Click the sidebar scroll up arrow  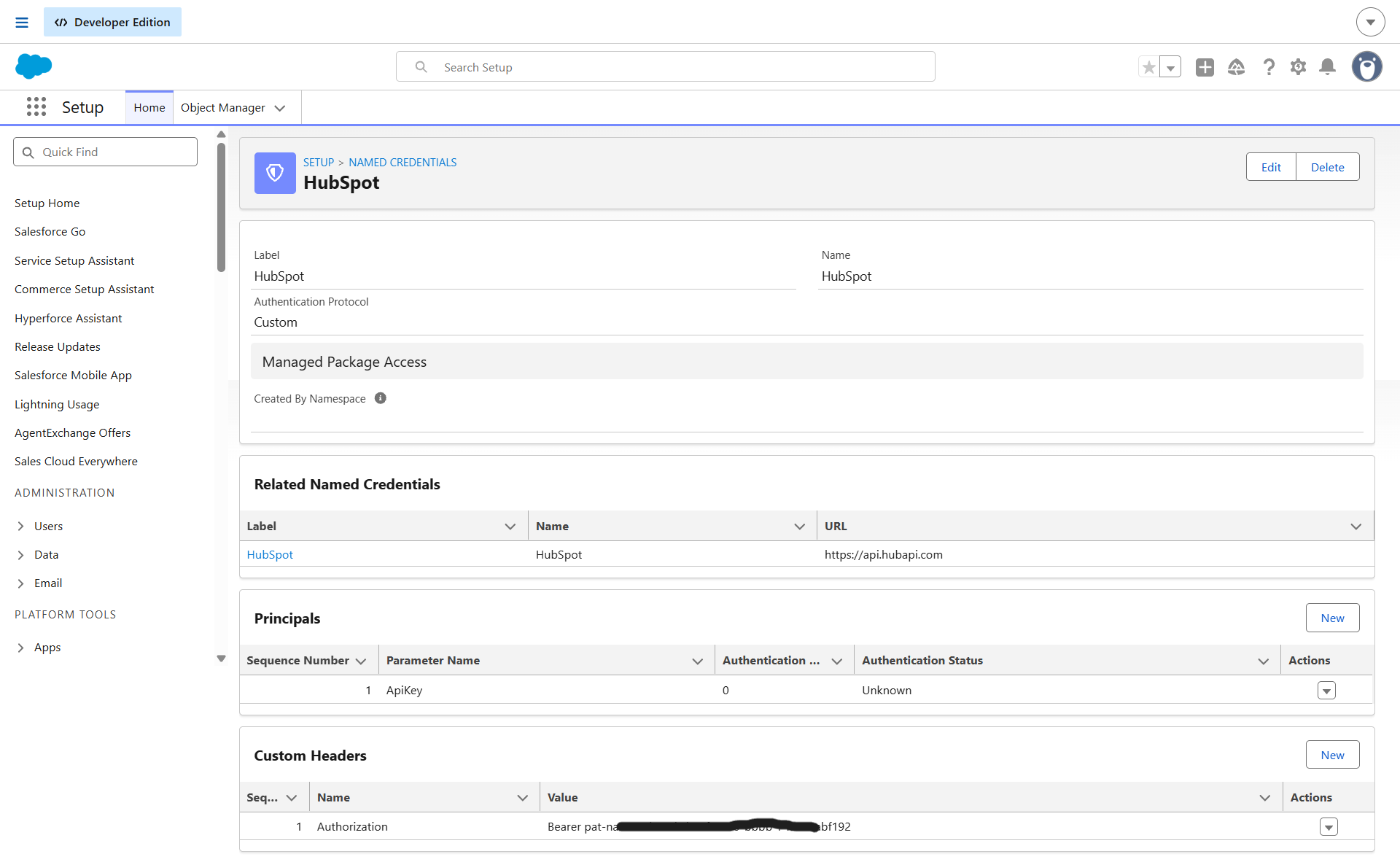click(221, 134)
